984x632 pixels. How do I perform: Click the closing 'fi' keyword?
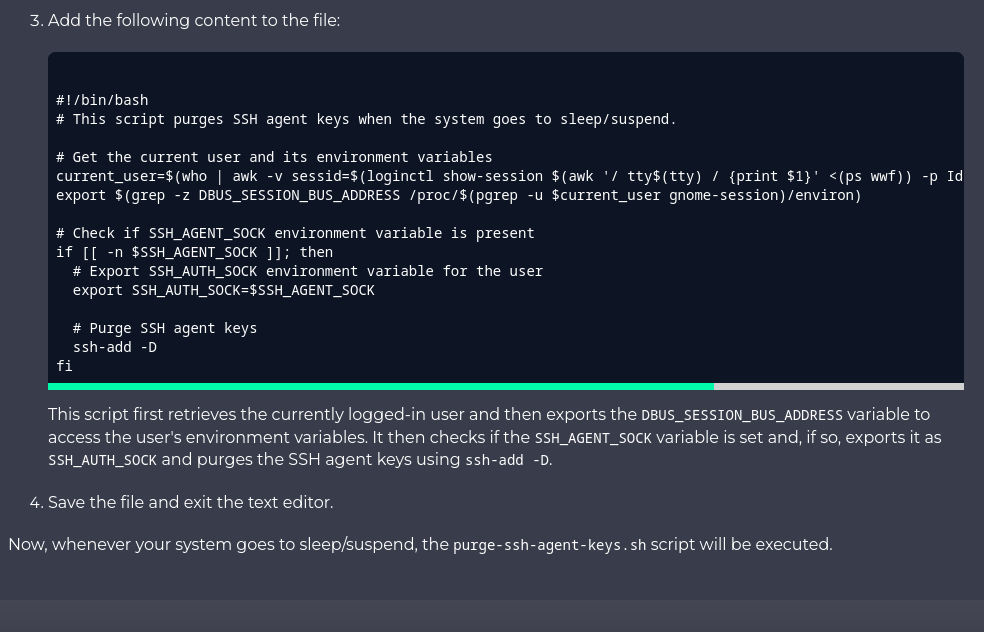pos(64,366)
